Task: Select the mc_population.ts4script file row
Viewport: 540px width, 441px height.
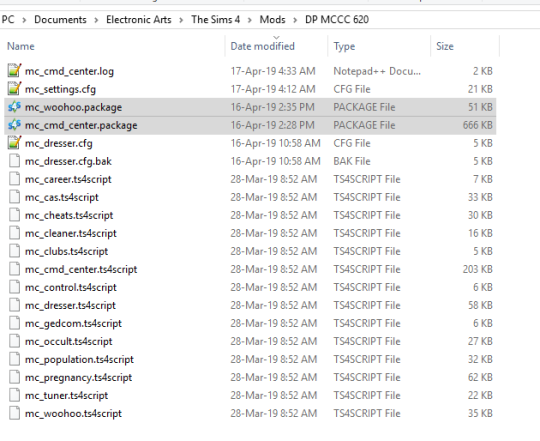Action: point(250,359)
